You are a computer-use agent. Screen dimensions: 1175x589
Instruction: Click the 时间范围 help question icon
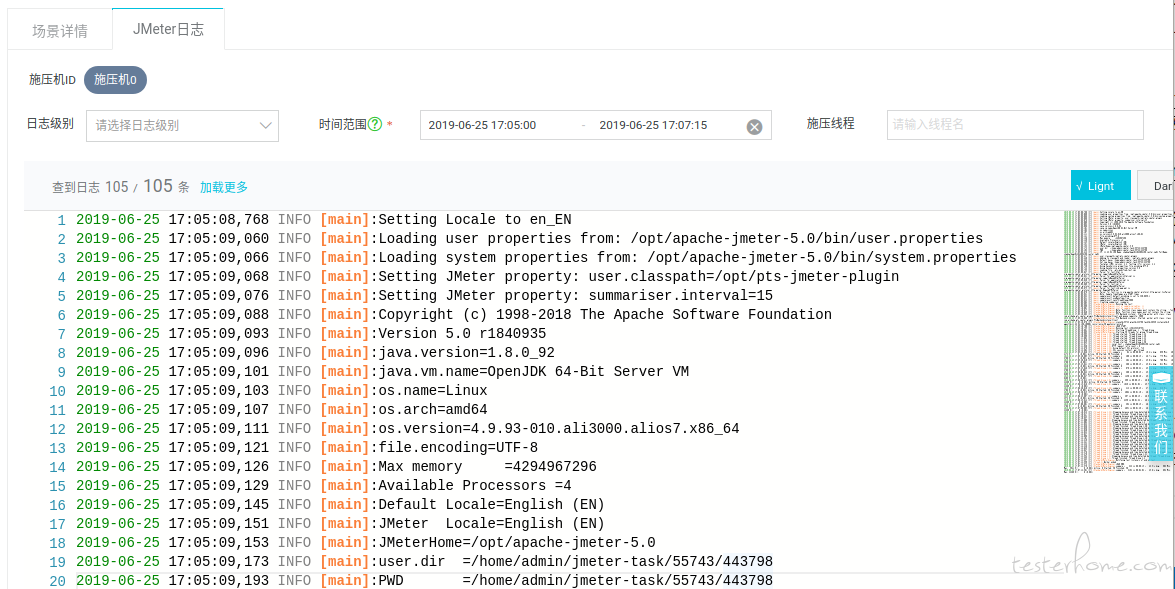[x=375, y=124]
